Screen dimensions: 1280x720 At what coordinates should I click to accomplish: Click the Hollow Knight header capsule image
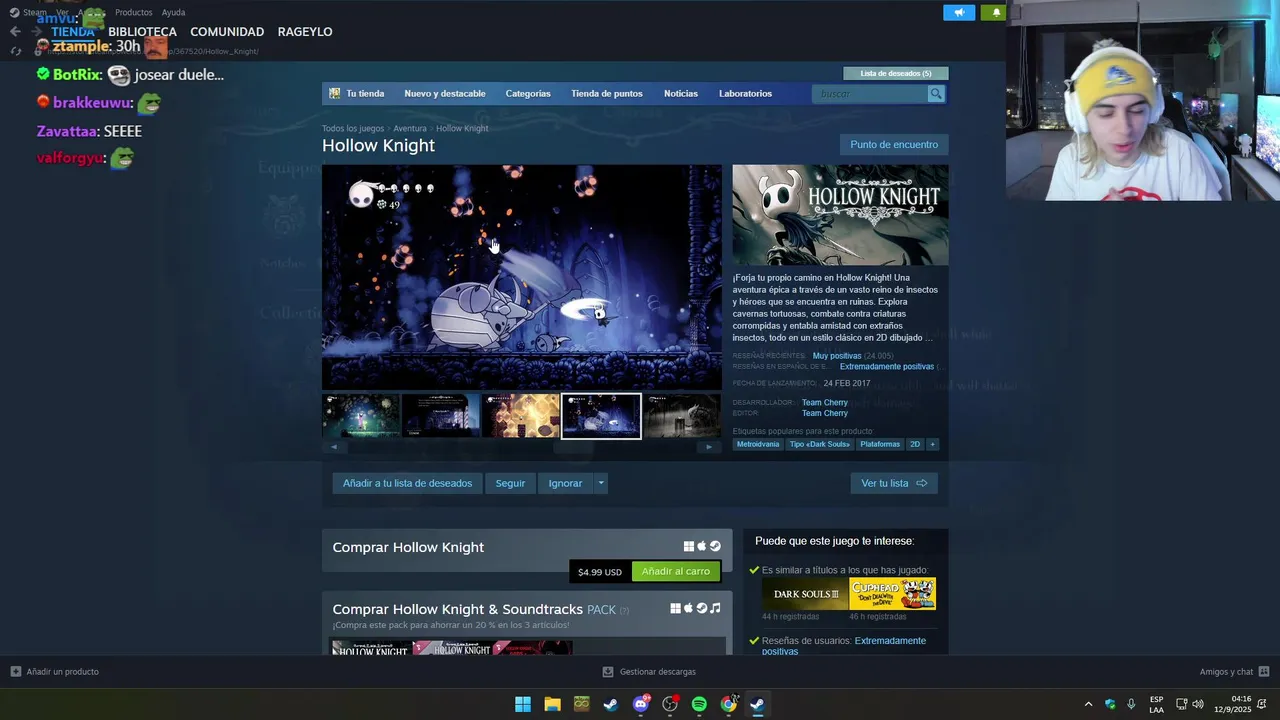click(x=840, y=215)
